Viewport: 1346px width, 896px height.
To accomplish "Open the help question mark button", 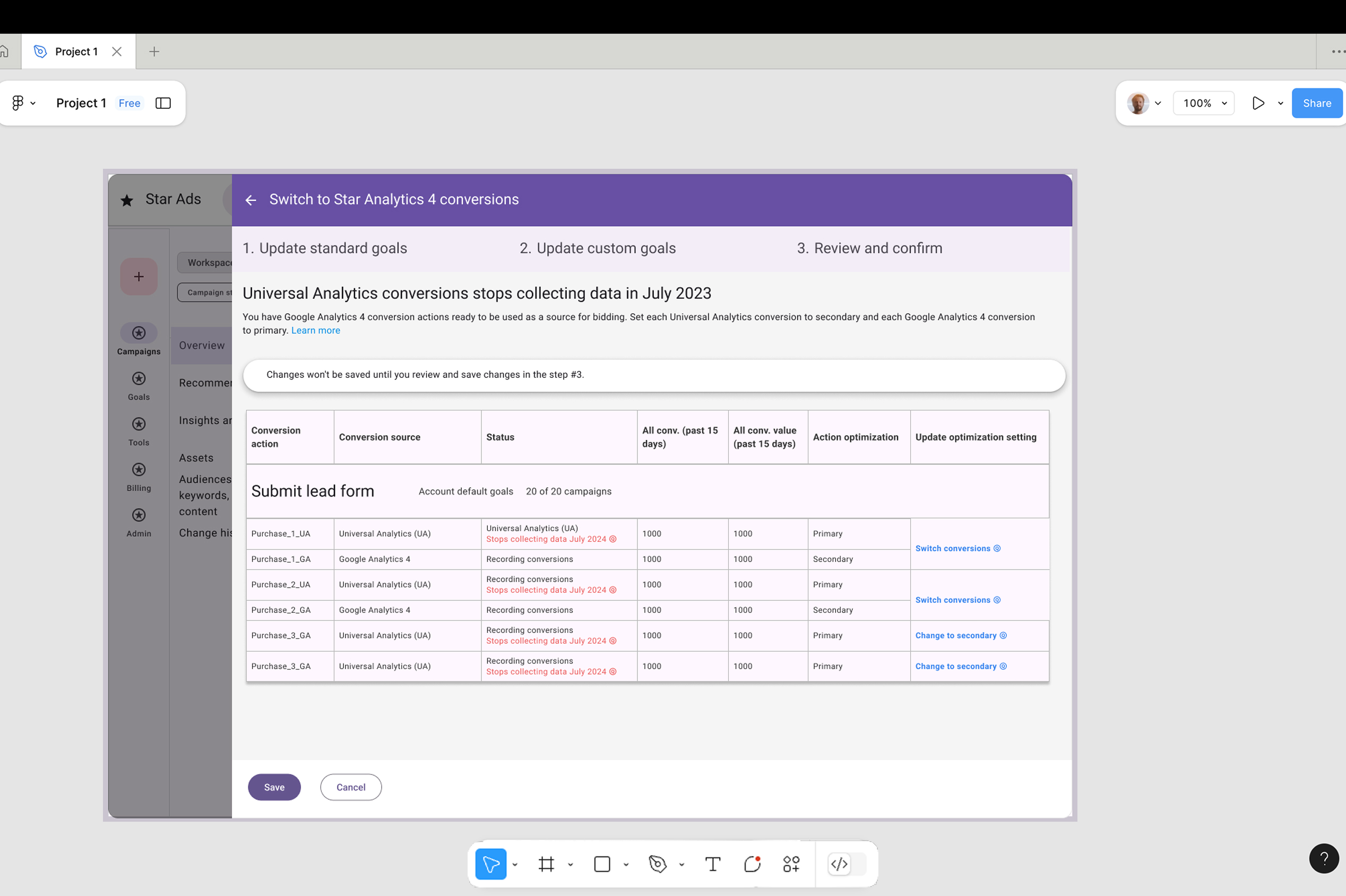I will [1324, 858].
